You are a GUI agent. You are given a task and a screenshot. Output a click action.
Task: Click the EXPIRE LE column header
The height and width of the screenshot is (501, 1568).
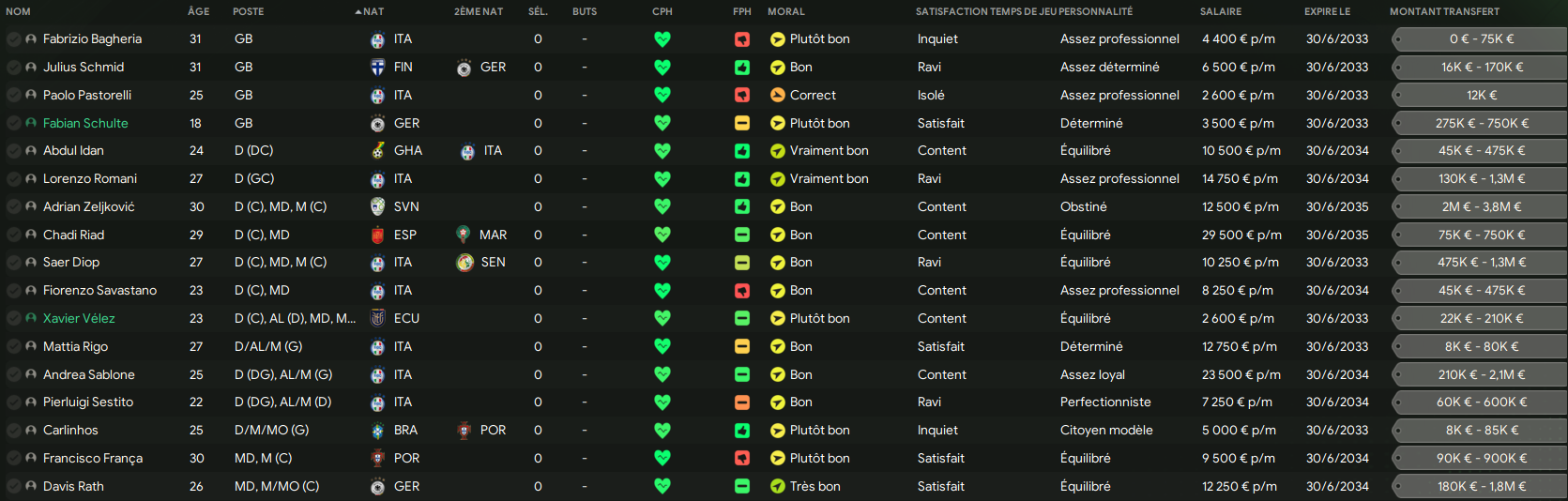coord(1327,11)
